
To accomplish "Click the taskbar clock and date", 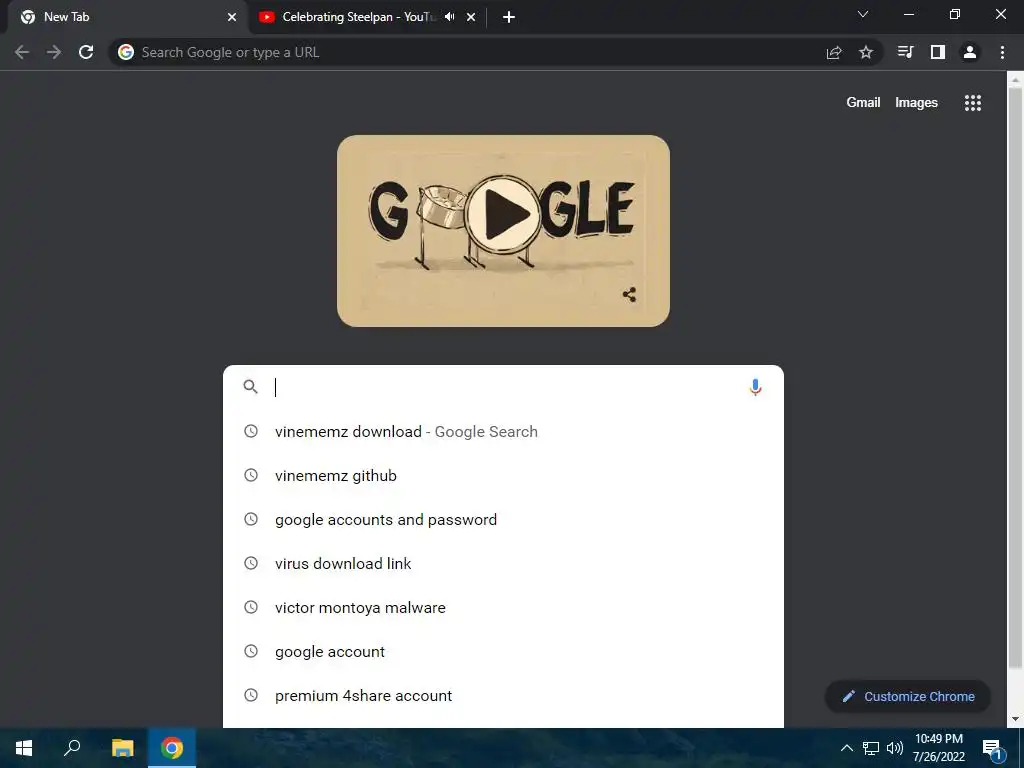I will 938,748.
